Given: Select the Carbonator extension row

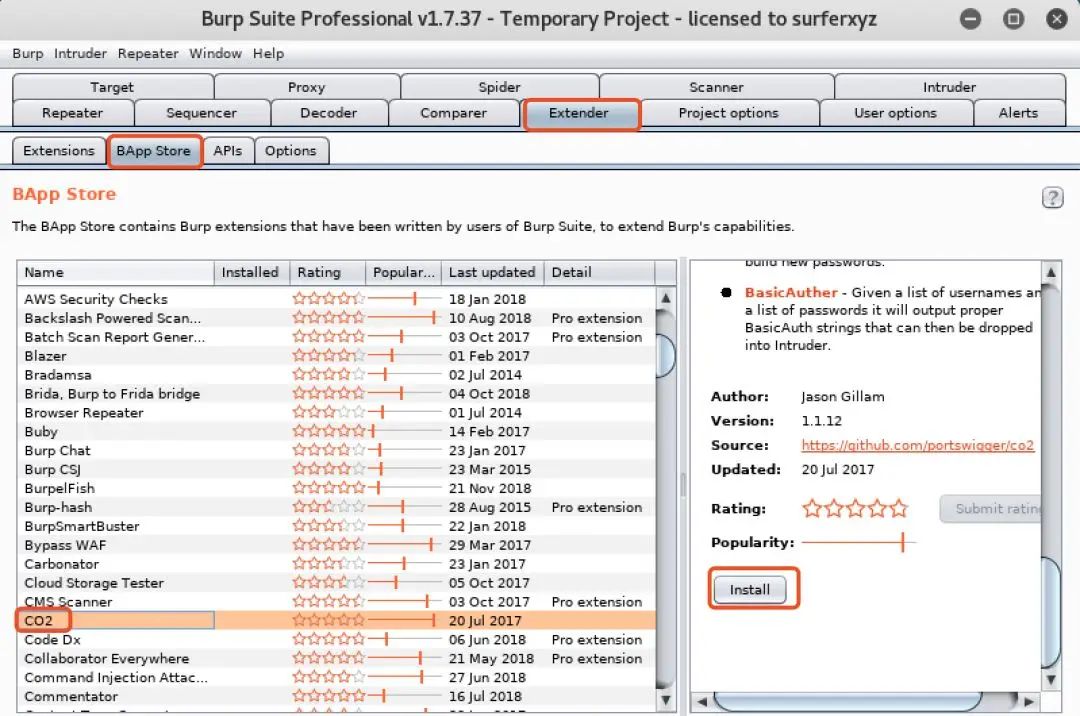Looking at the screenshot, I should tap(336, 564).
